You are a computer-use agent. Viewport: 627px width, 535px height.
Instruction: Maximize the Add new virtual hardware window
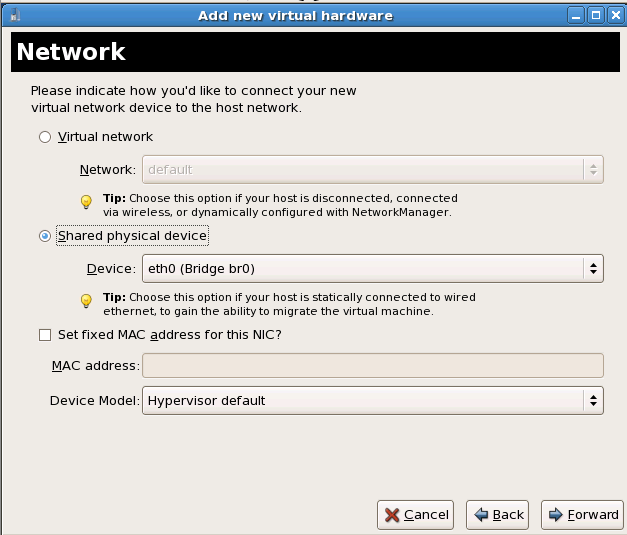(x=593, y=16)
